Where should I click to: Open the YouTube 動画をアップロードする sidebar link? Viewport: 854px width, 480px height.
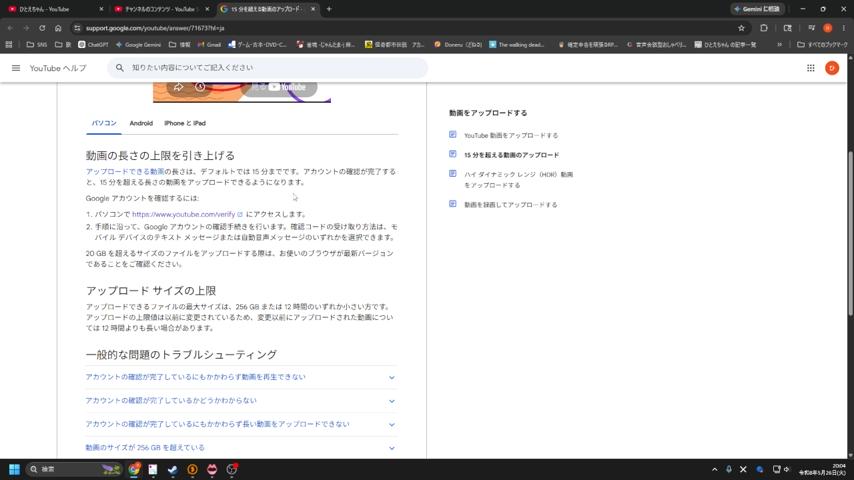pos(511,135)
